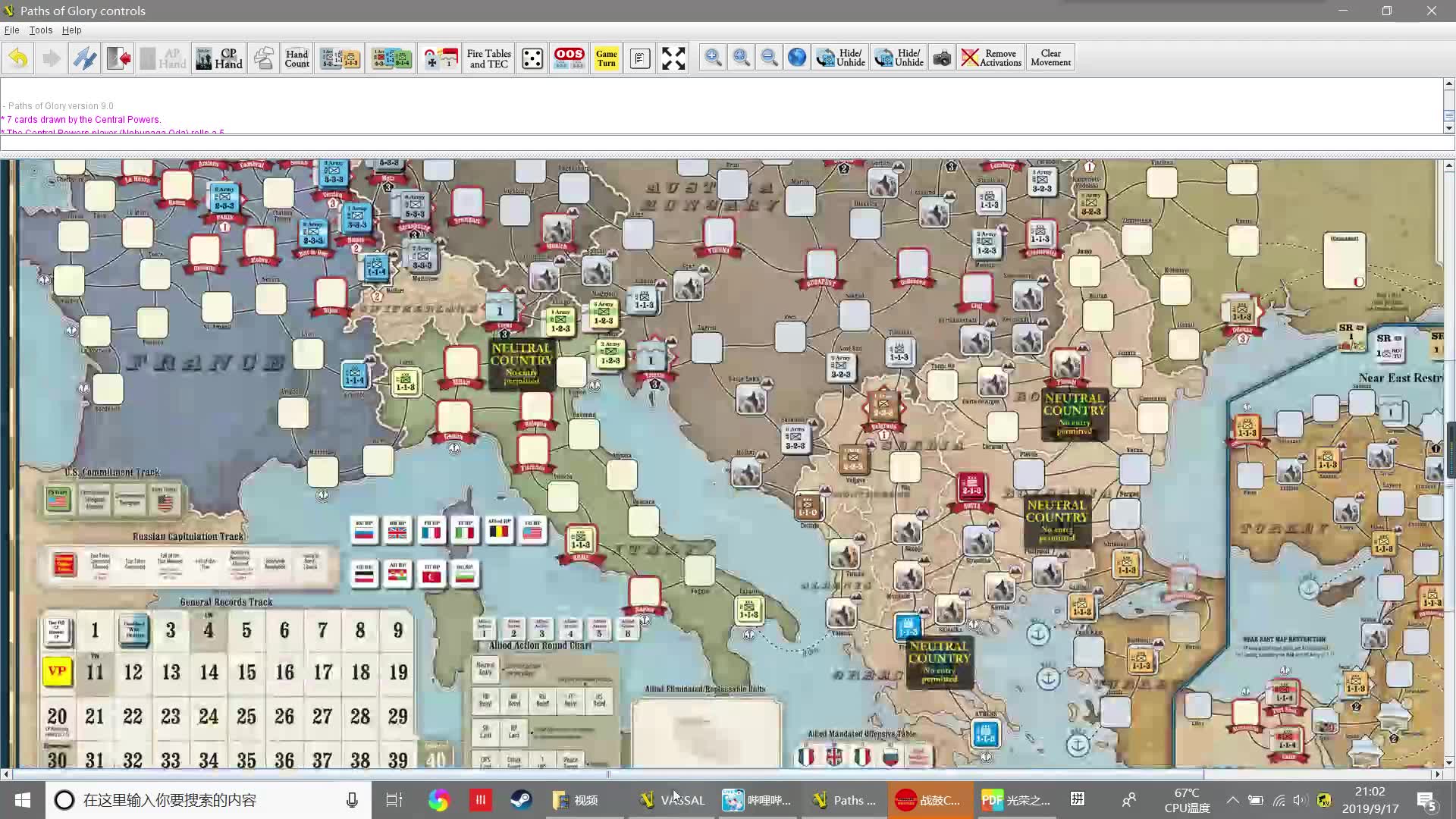Click the retire-with-red-arrow toolbar icon
The image size is (1456, 819).
(118, 58)
